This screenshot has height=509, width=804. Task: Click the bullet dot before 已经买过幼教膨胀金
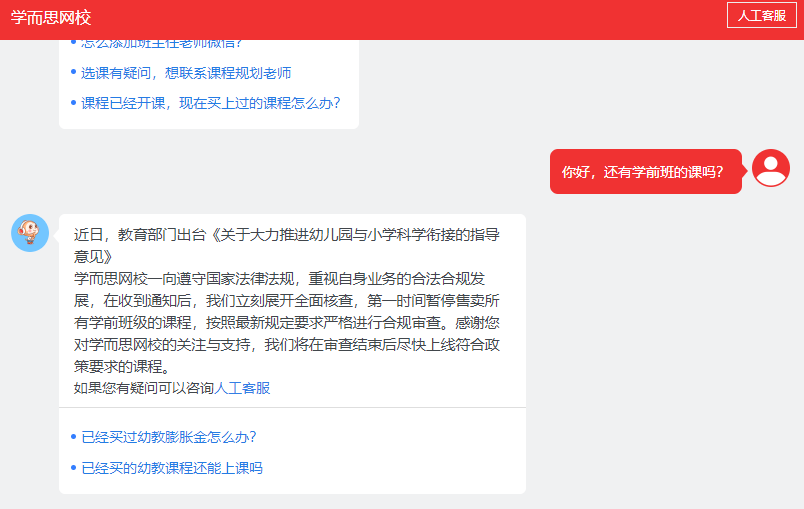pyautogui.click(x=73, y=436)
